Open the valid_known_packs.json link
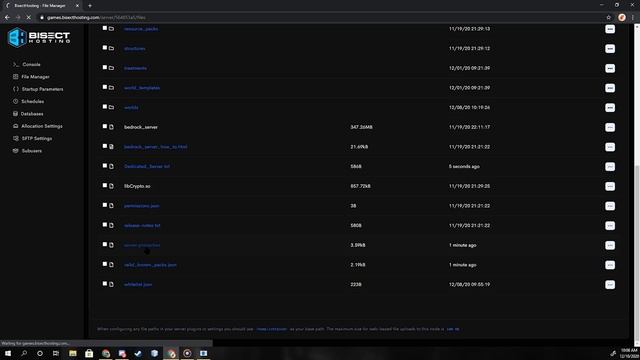 [150, 265]
